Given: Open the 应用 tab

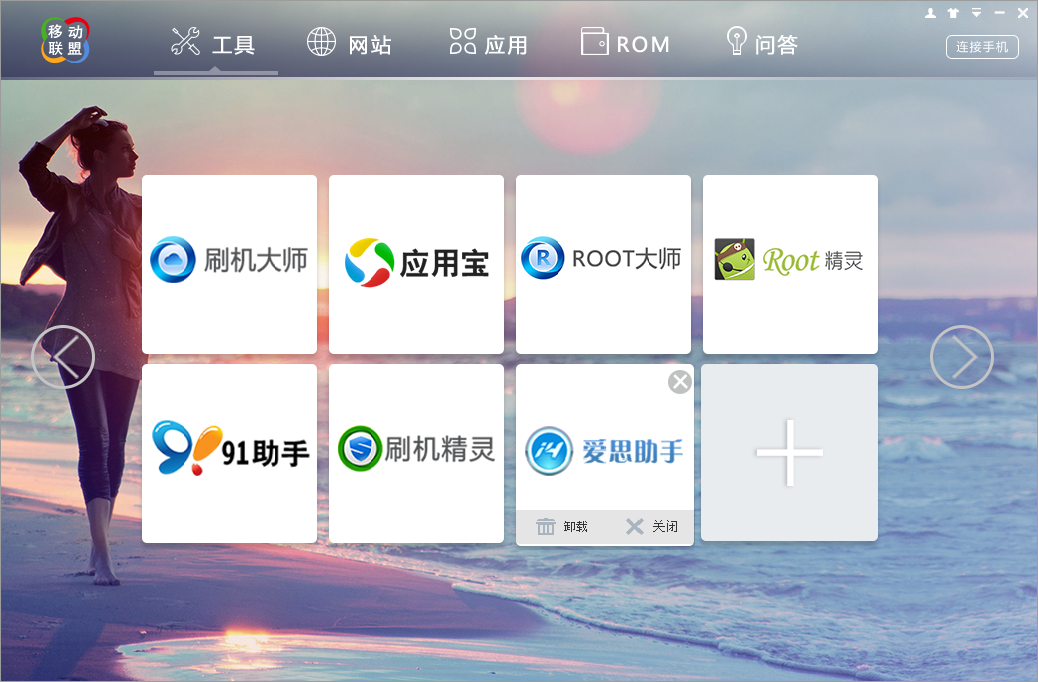Looking at the screenshot, I should [488, 44].
